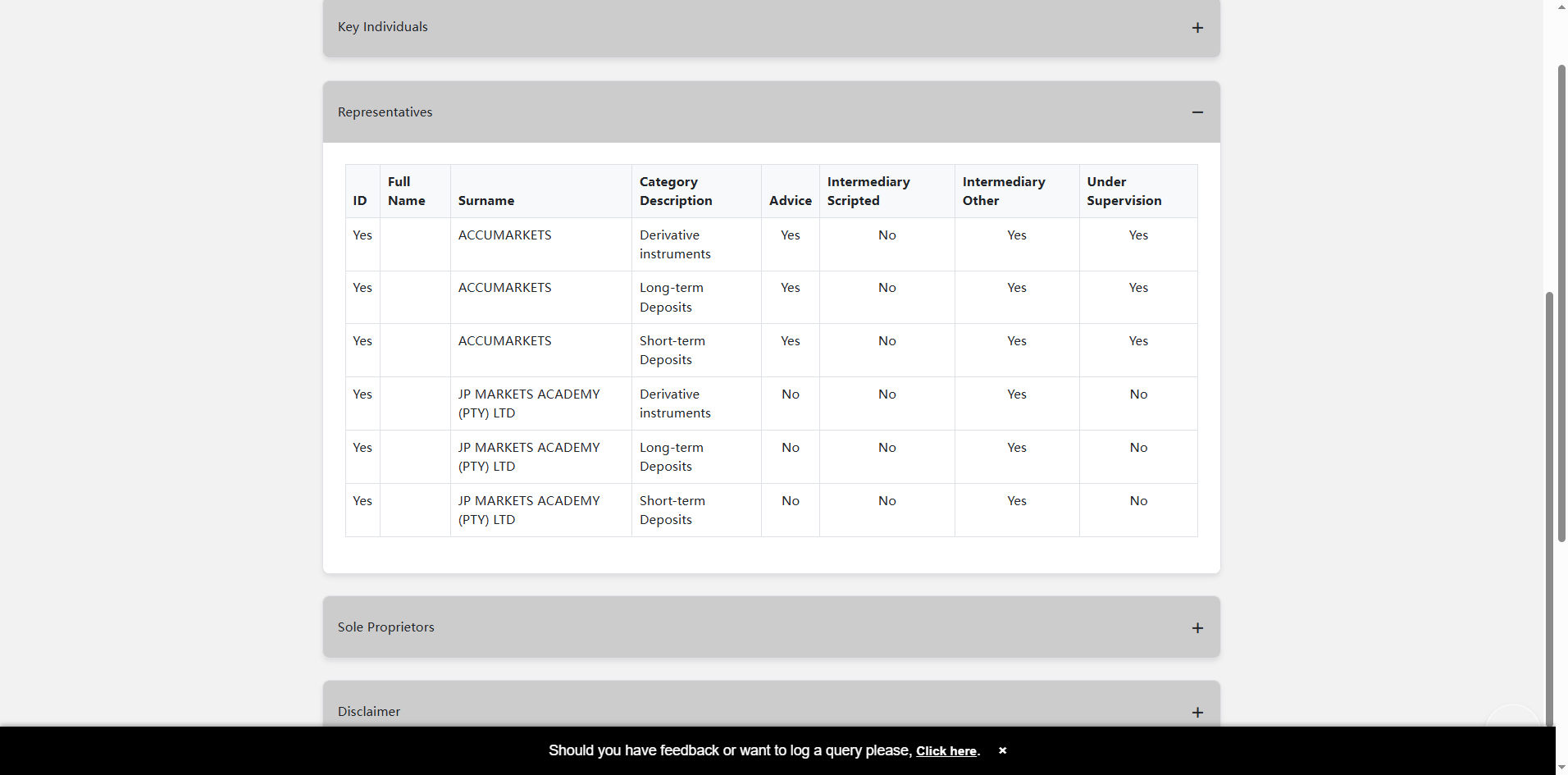
Task: Click 'Long-term Deposits' category in the ACCUMARKETS row
Action: (x=672, y=298)
